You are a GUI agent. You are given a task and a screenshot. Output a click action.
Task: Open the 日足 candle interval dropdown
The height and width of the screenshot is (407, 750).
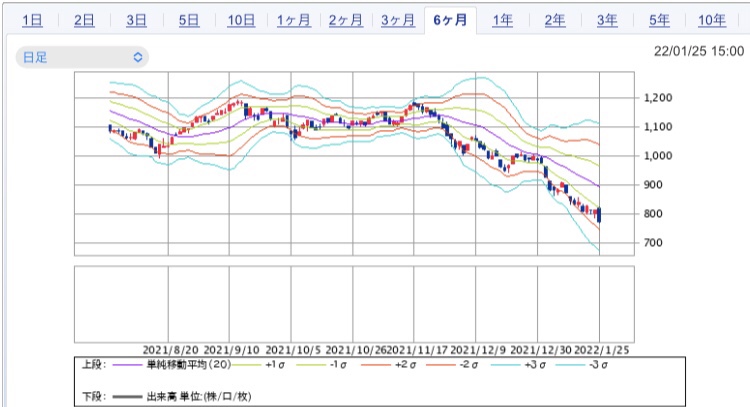[82, 57]
